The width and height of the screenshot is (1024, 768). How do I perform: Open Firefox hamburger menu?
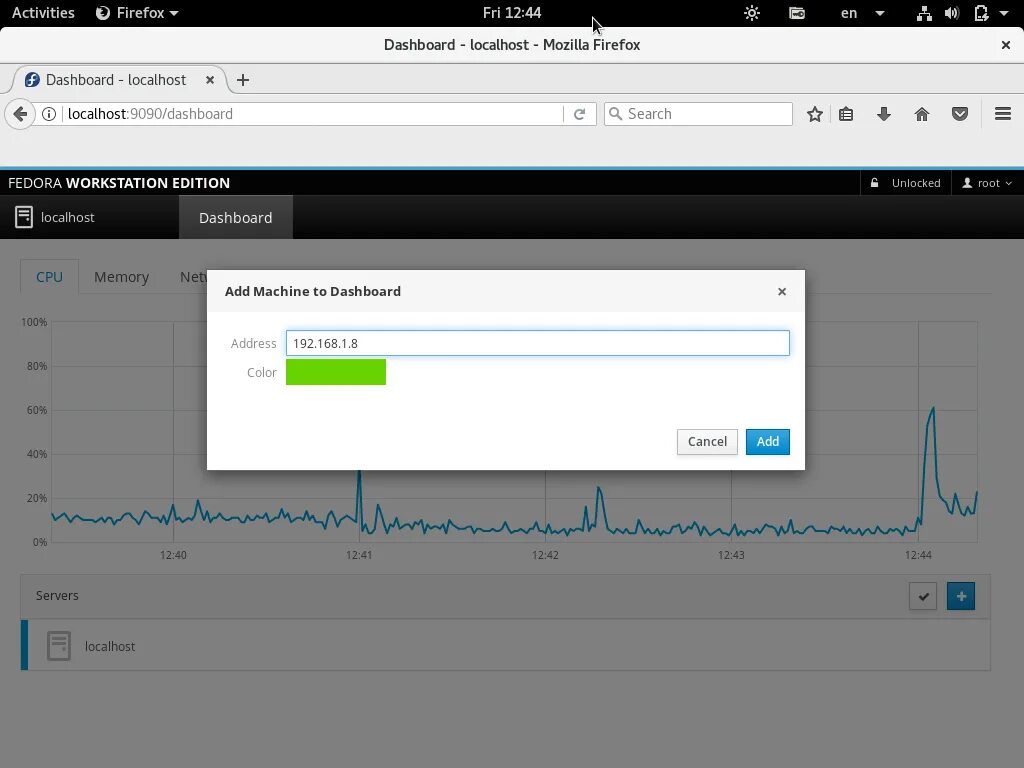tap(1002, 114)
